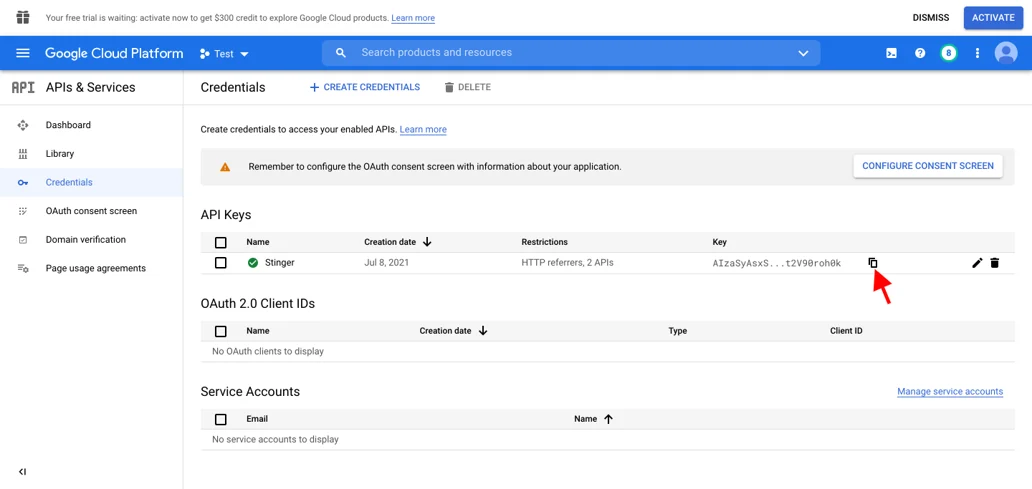Click the gift icon in trial banner
The width and height of the screenshot is (1032, 489).
point(23,18)
